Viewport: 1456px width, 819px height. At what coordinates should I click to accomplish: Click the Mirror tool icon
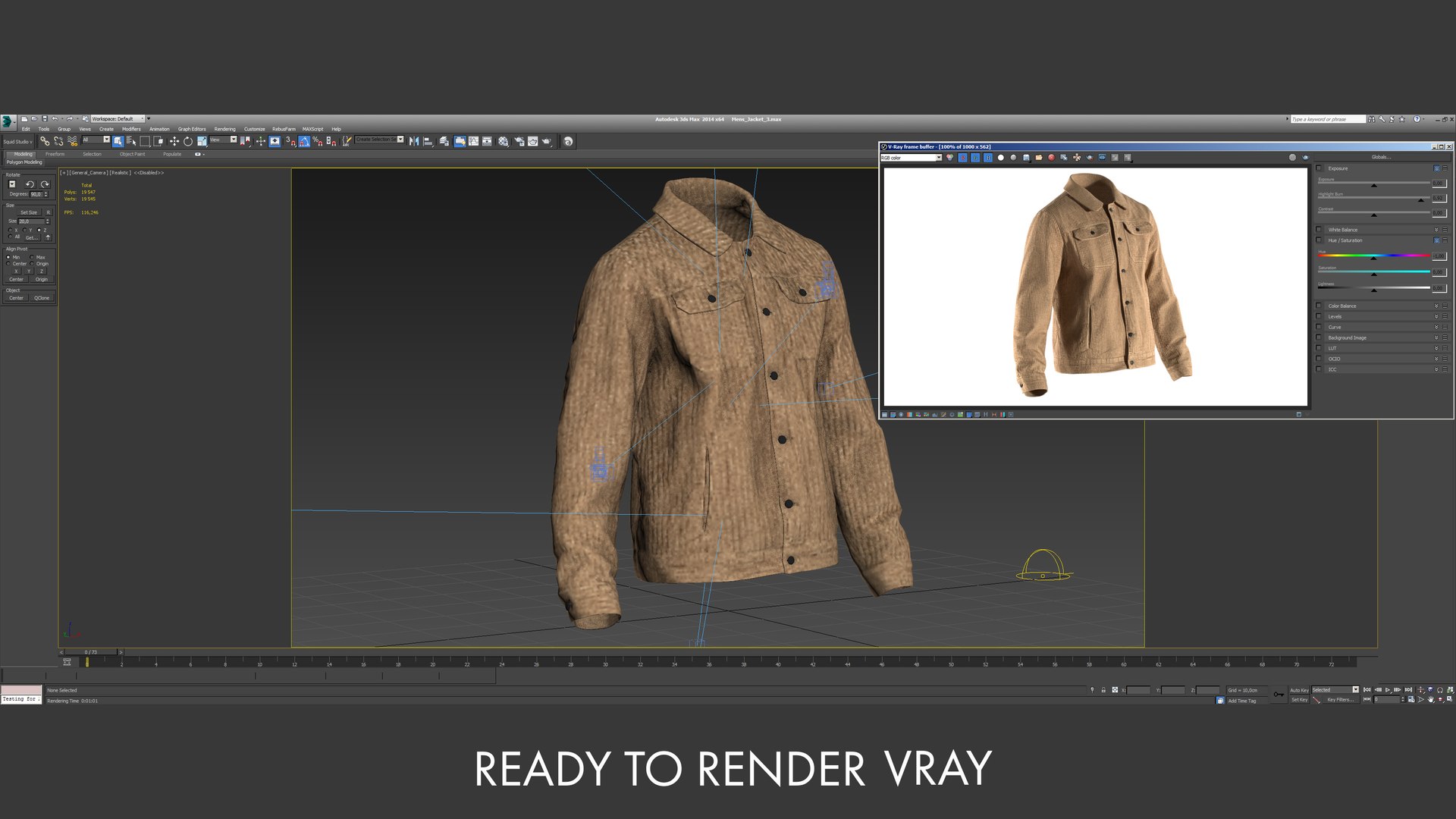[414, 141]
